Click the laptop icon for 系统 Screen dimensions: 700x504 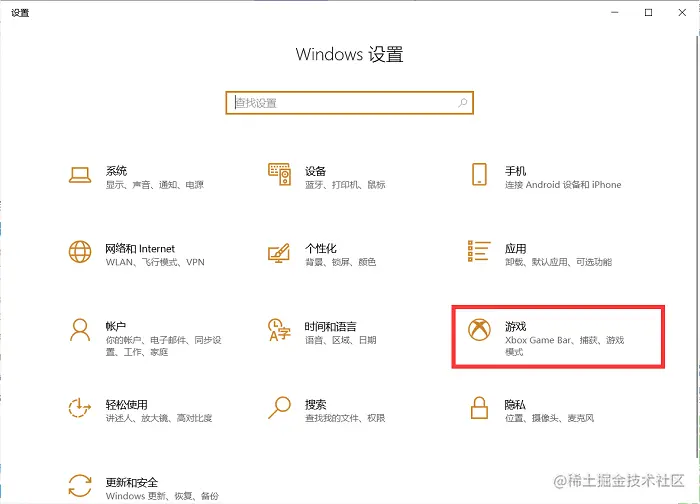point(80,175)
